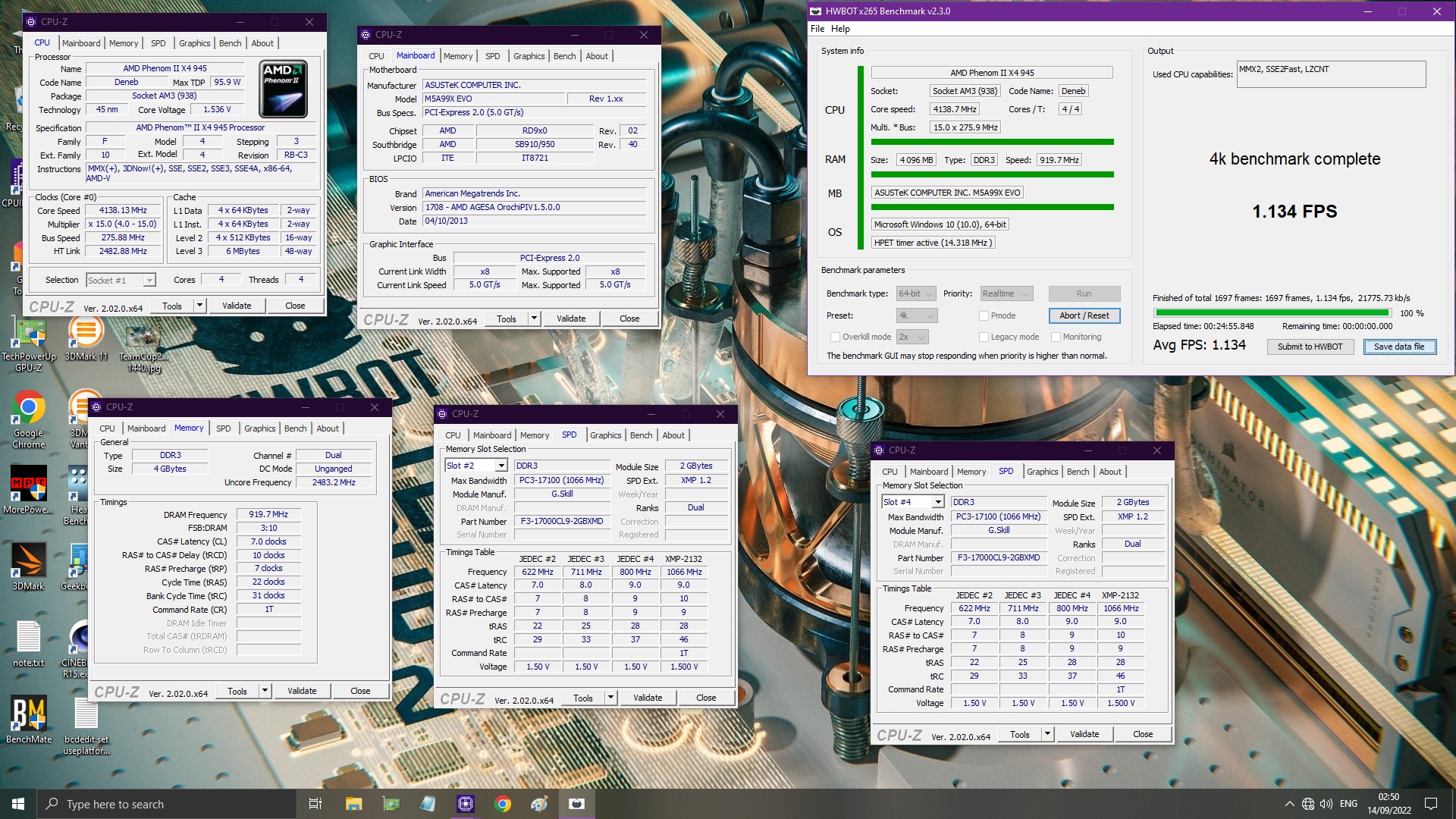Screen dimensions: 1456x819
Task: Click the Windows Start button
Action: click(x=18, y=804)
